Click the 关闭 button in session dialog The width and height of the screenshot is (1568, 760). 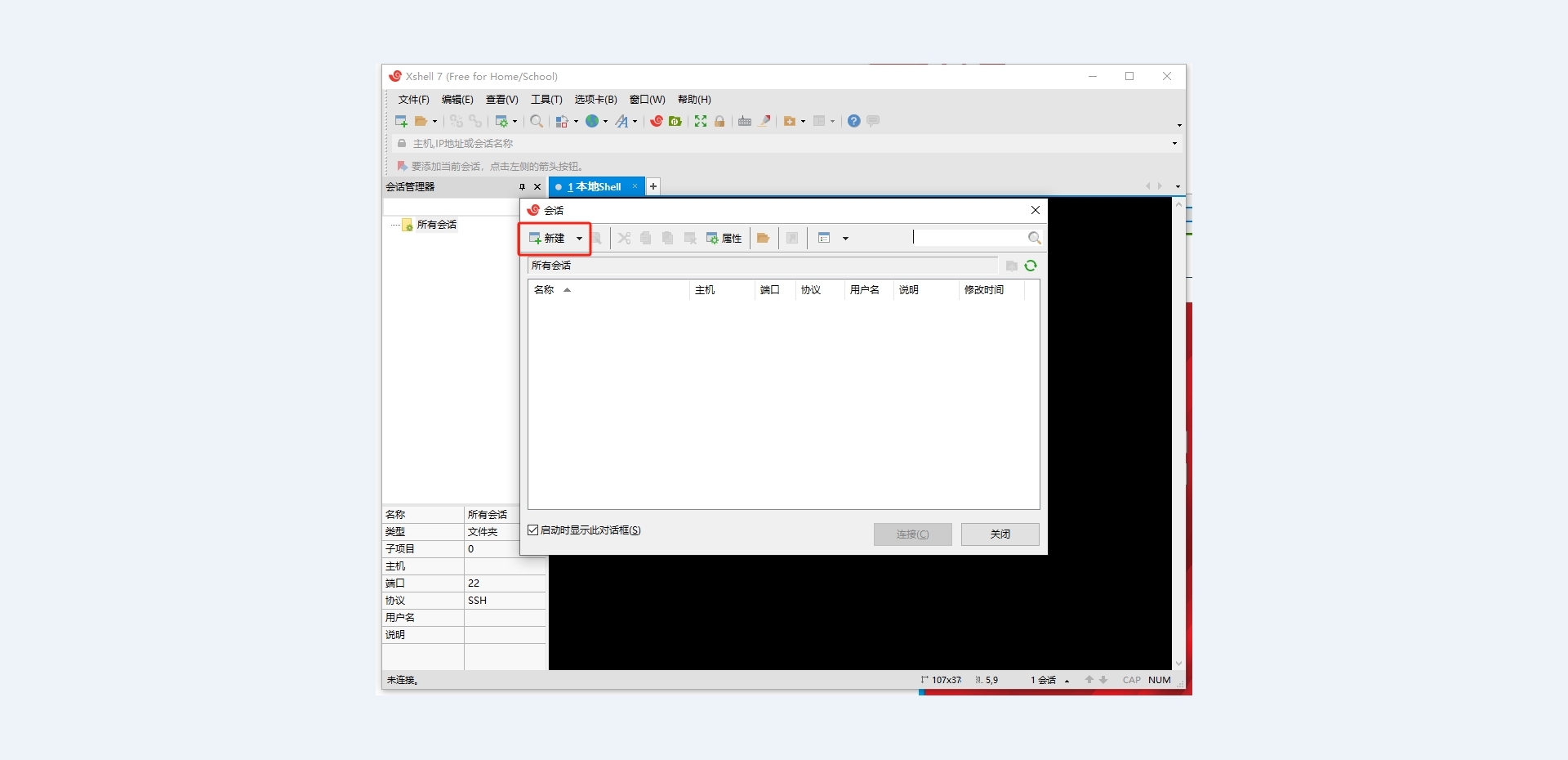(x=1000, y=534)
